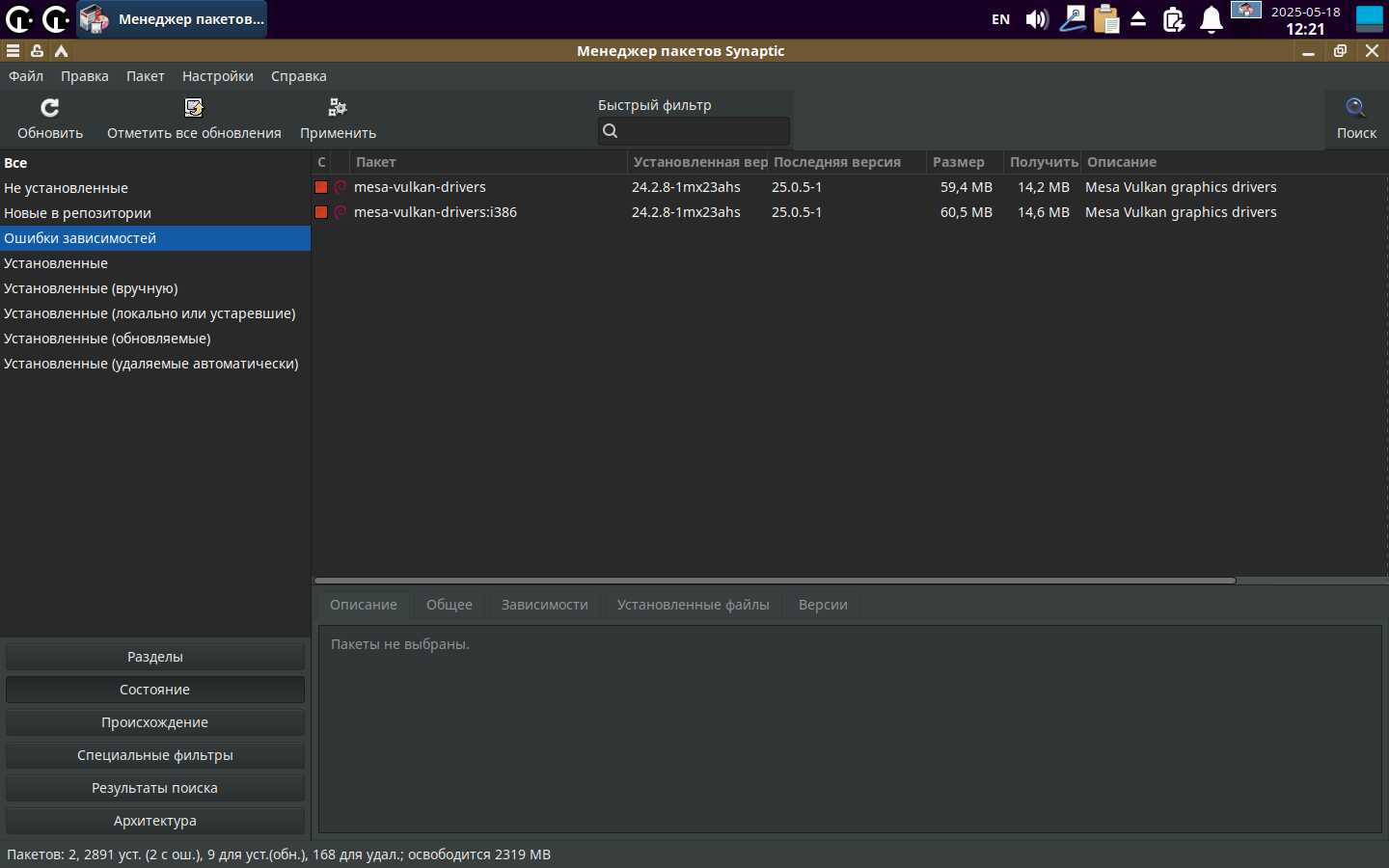Select the mesa-vulkan-drivers package name
The width and height of the screenshot is (1389, 868).
pyautogui.click(x=420, y=187)
